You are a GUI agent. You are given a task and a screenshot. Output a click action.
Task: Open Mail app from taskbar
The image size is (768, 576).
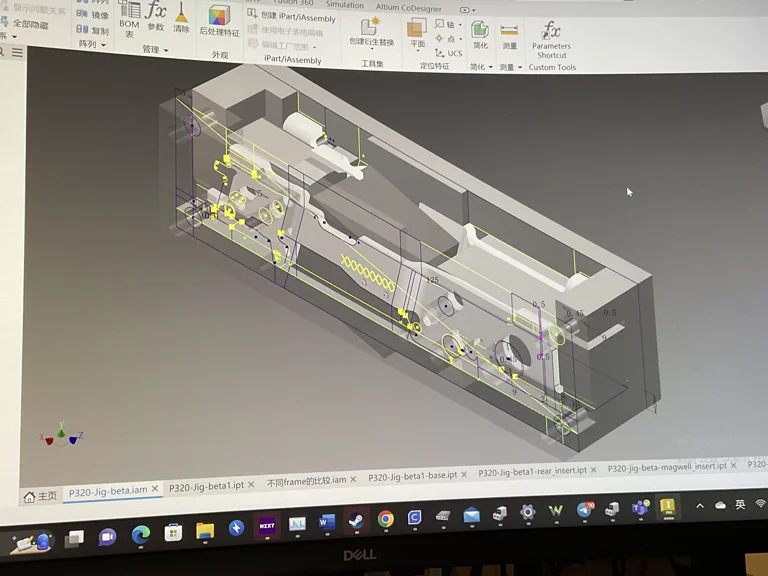click(x=471, y=515)
